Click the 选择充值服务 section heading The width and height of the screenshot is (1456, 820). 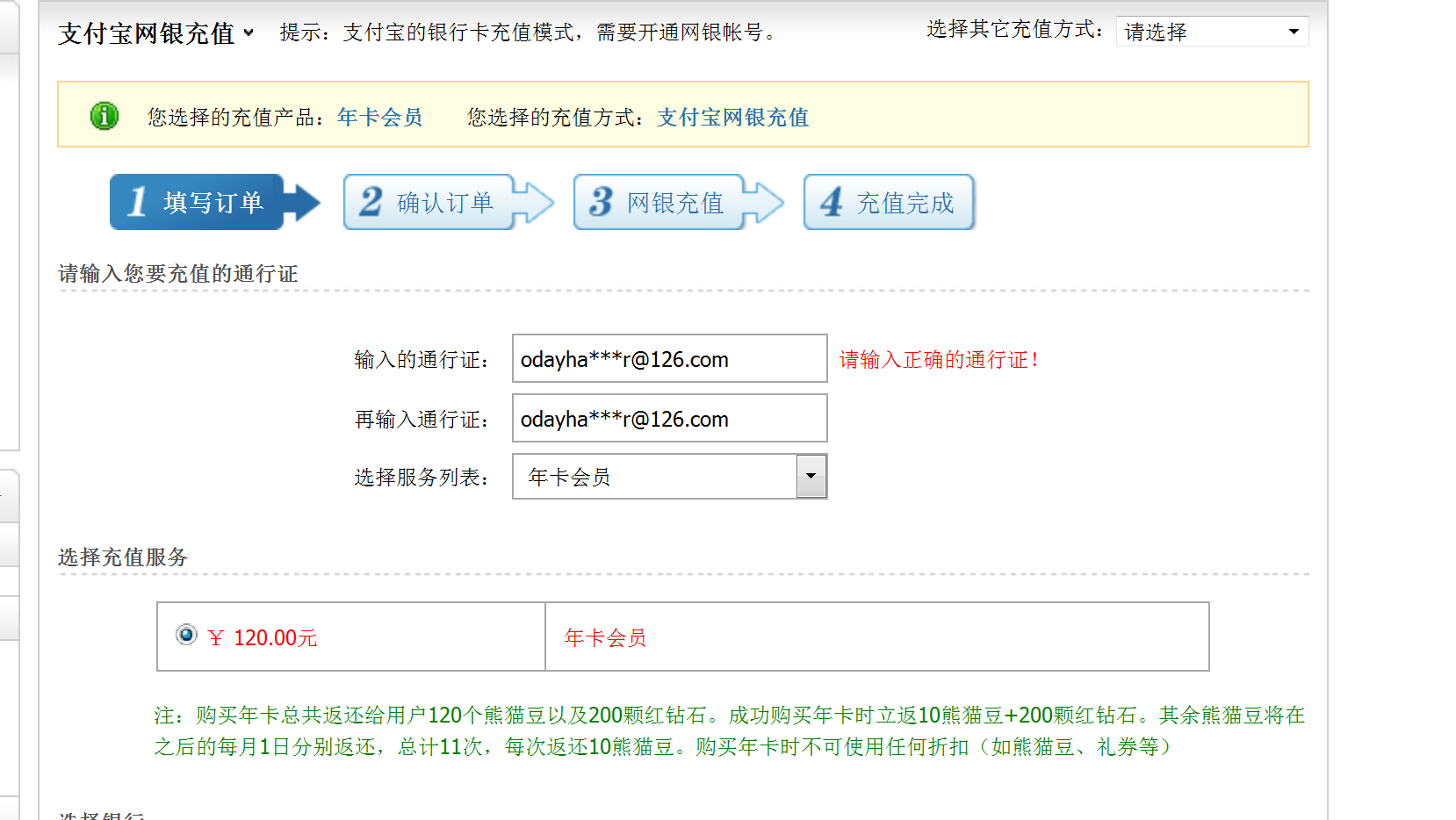(x=123, y=557)
